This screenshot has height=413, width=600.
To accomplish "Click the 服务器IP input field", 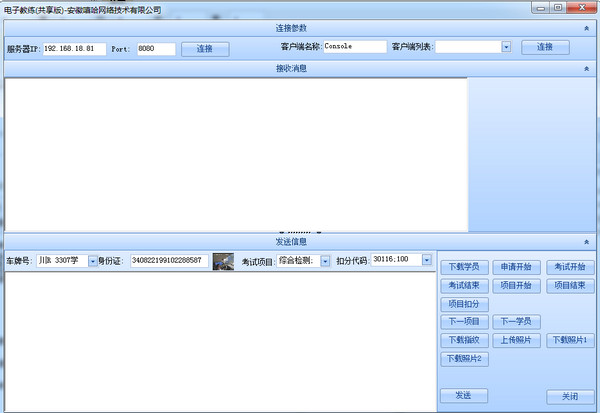I will pyautogui.click(x=75, y=48).
